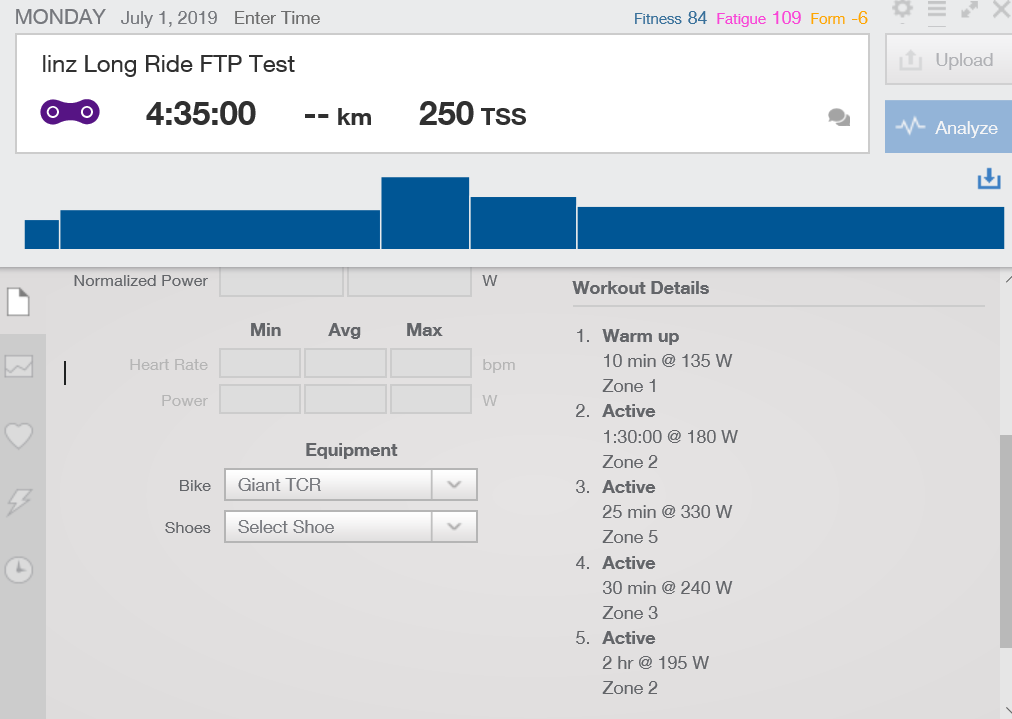Click the tallest 330 W interval bar

[x=425, y=213]
